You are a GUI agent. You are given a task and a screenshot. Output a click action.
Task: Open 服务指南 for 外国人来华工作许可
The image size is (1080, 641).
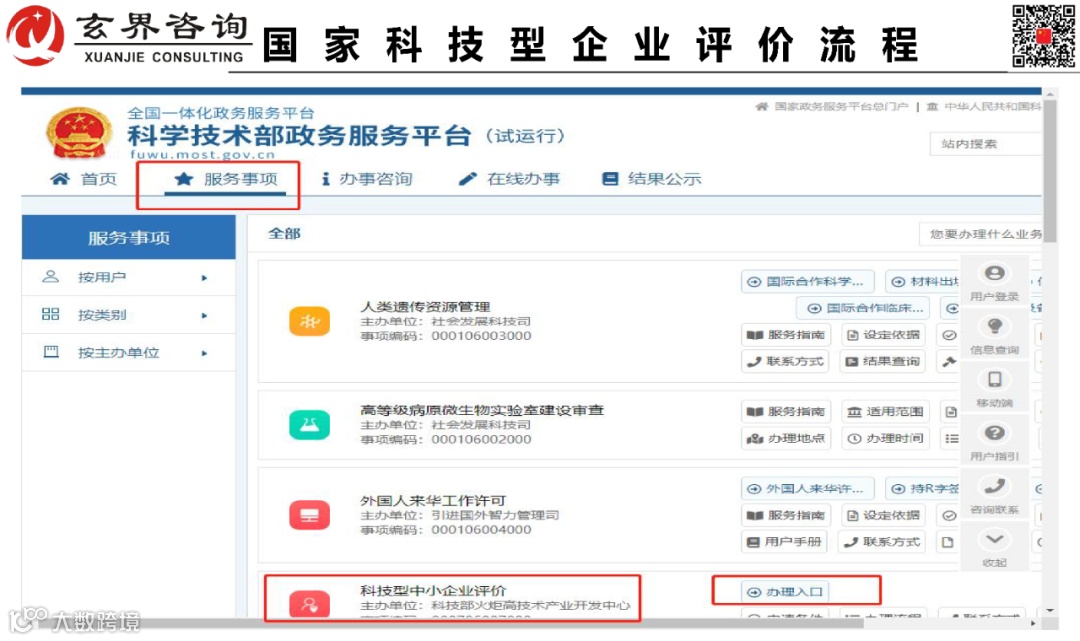coord(786,515)
